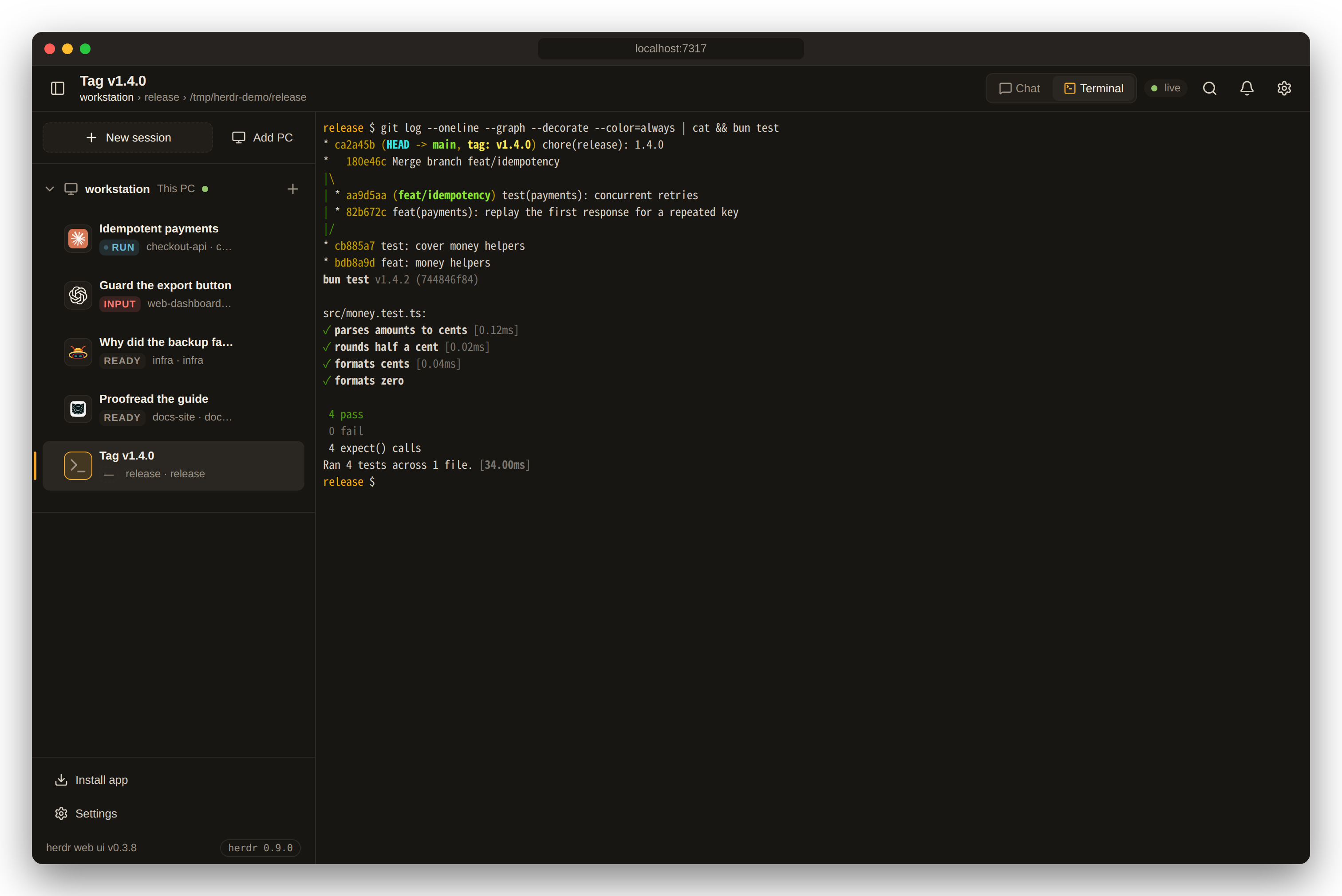This screenshot has height=896, width=1342.
Task: Click the live status indicator
Action: [x=1165, y=88]
